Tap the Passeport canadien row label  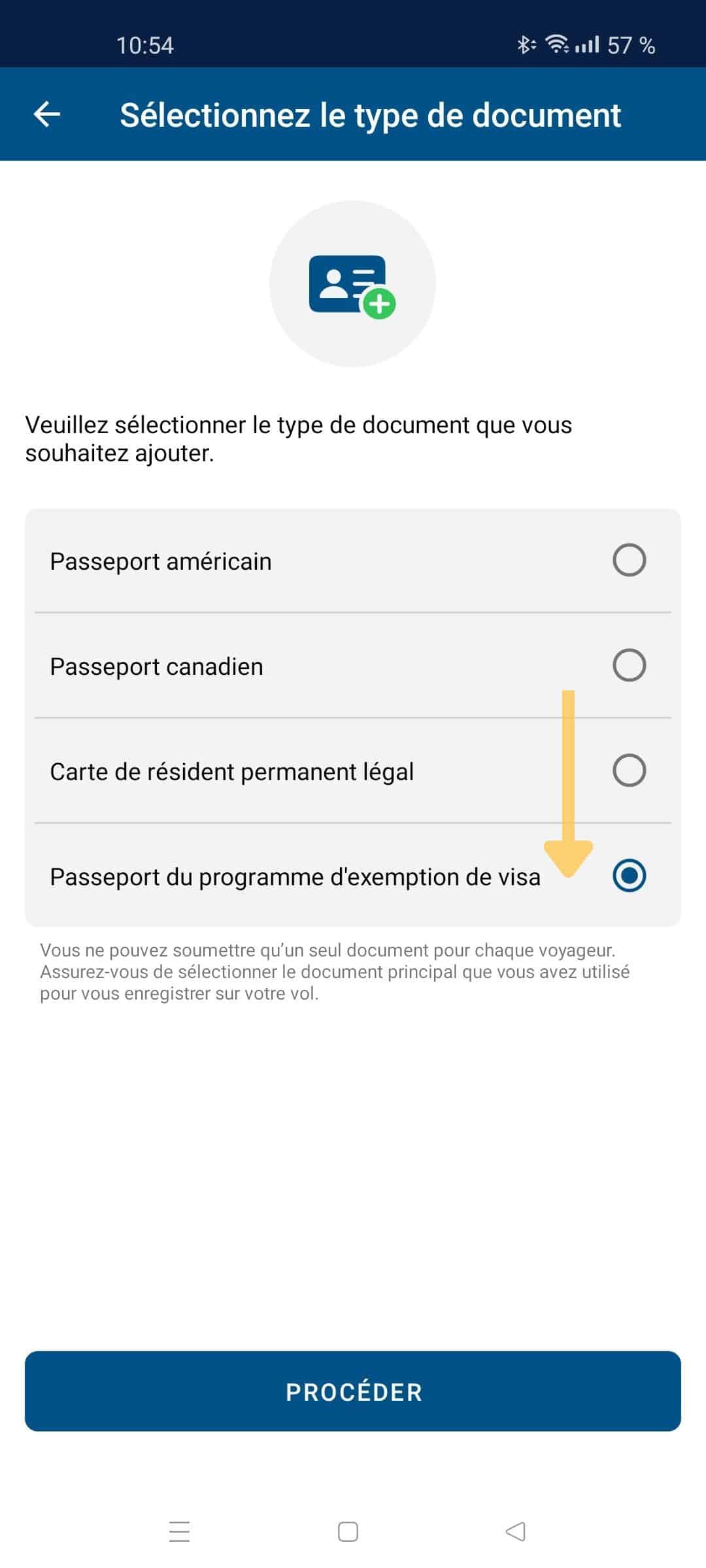157,666
